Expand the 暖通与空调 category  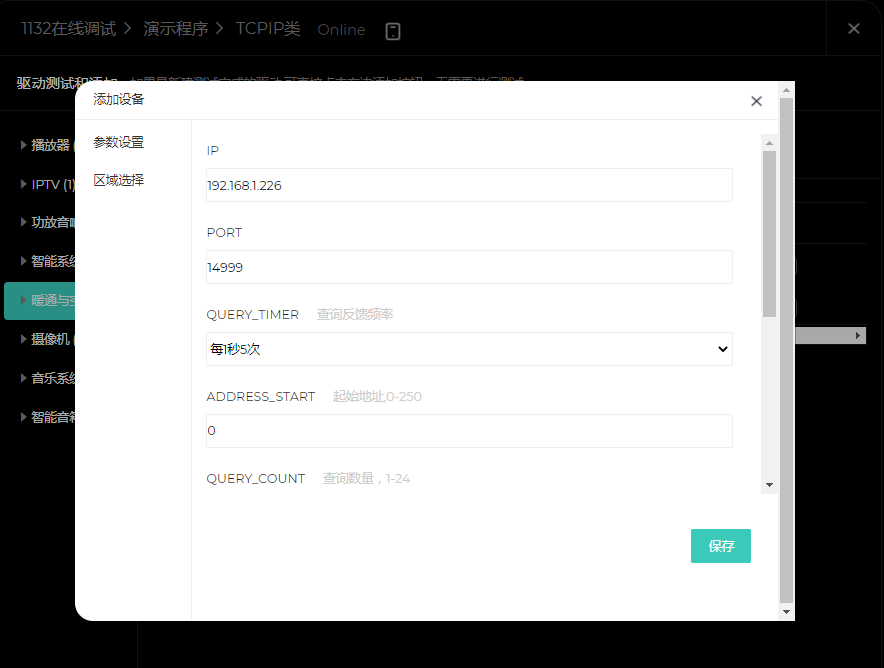tap(24, 300)
